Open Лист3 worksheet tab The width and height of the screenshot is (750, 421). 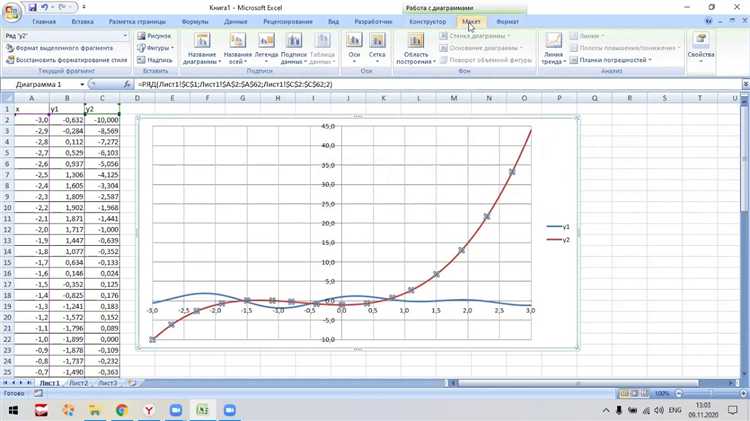(x=107, y=383)
